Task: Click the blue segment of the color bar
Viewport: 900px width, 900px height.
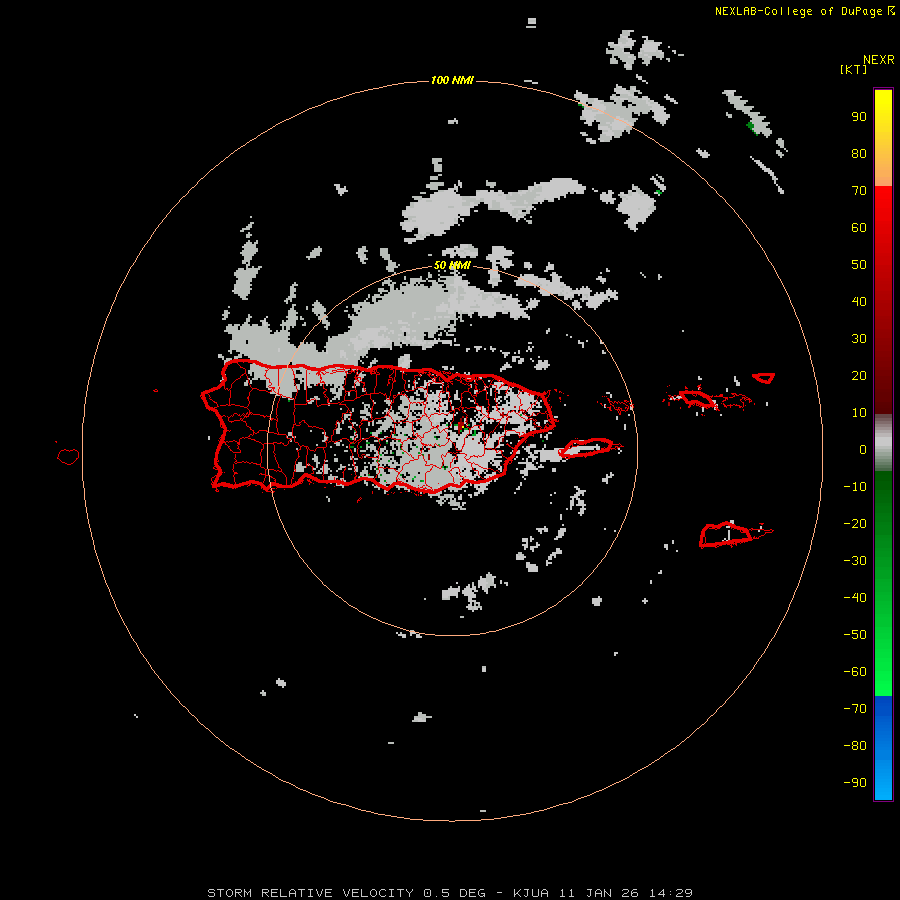Action: tap(883, 747)
